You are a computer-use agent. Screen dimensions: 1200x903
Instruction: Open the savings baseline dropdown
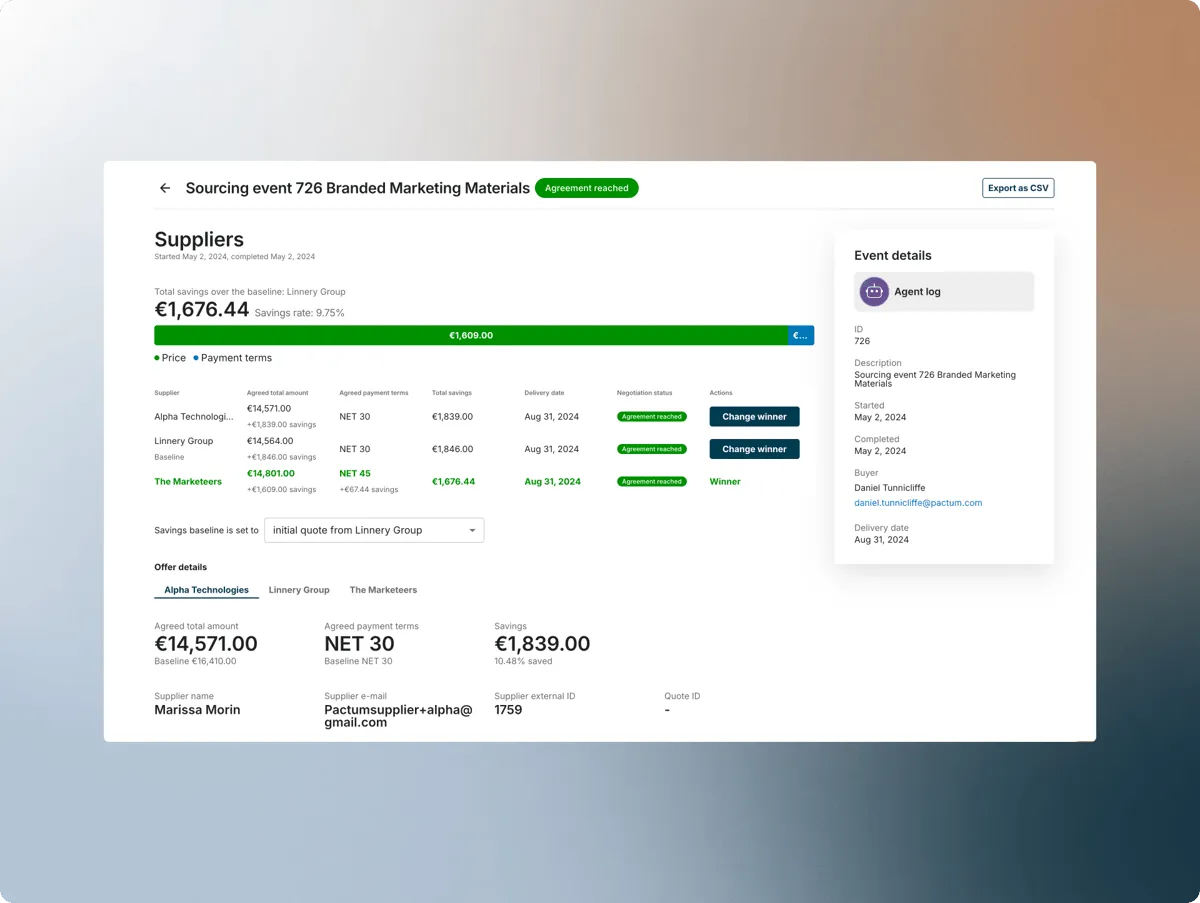click(x=374, y=530)
